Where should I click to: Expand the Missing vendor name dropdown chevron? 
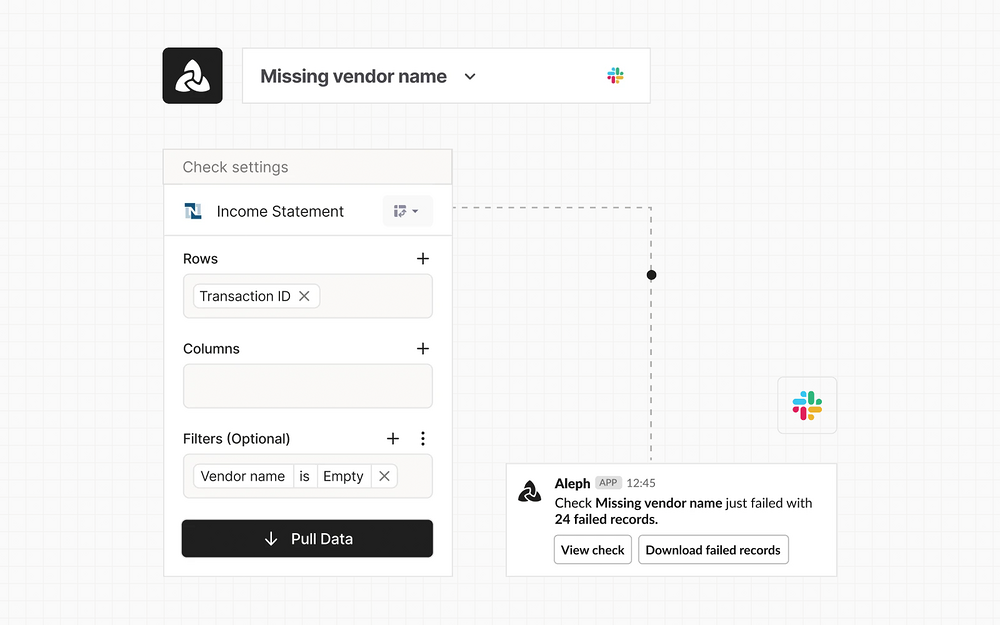tap(470, 77)
